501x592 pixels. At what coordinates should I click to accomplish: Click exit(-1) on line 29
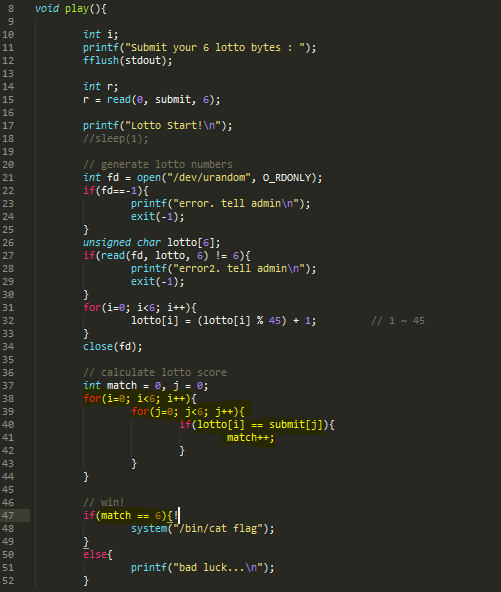click(157, 282)
